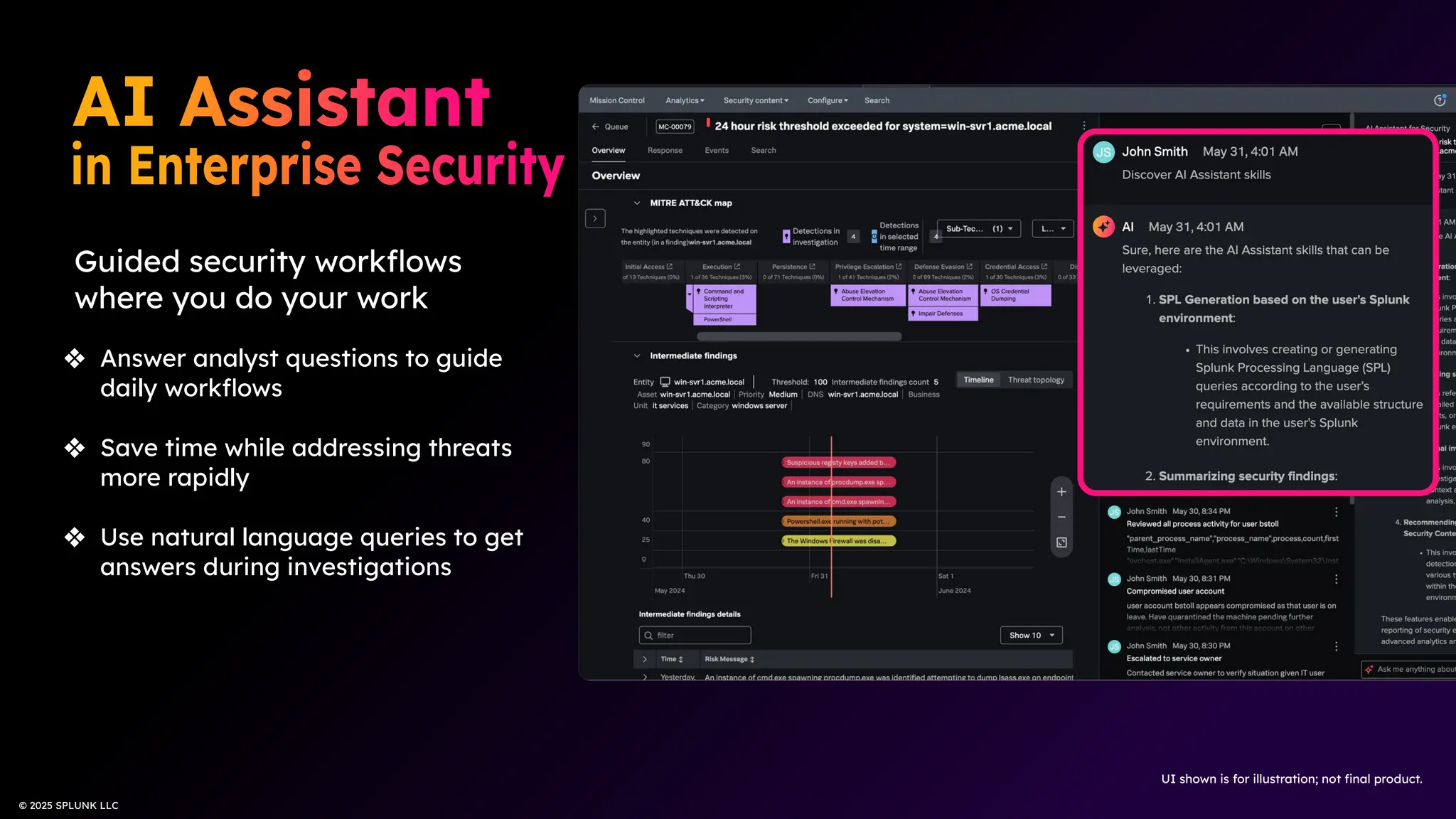Open the Analytics dropdown menu
This screenshot has height=819, width=1456.
click(x=685, y=100)
